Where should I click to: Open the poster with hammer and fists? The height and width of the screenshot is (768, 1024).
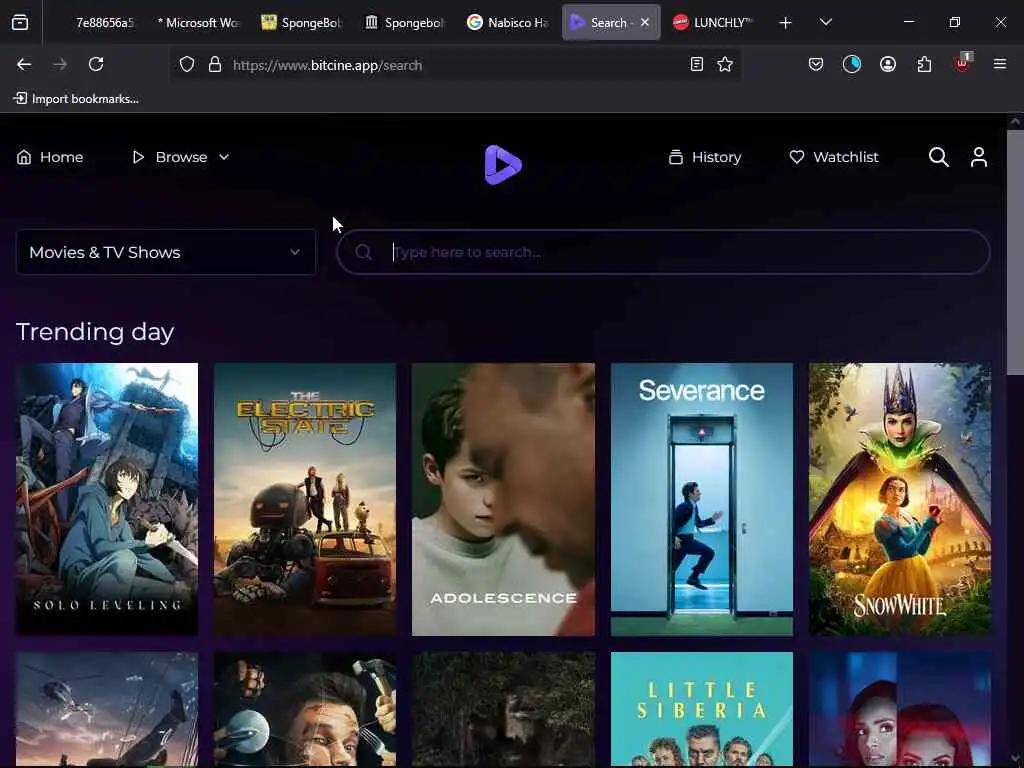coord(305,709)
